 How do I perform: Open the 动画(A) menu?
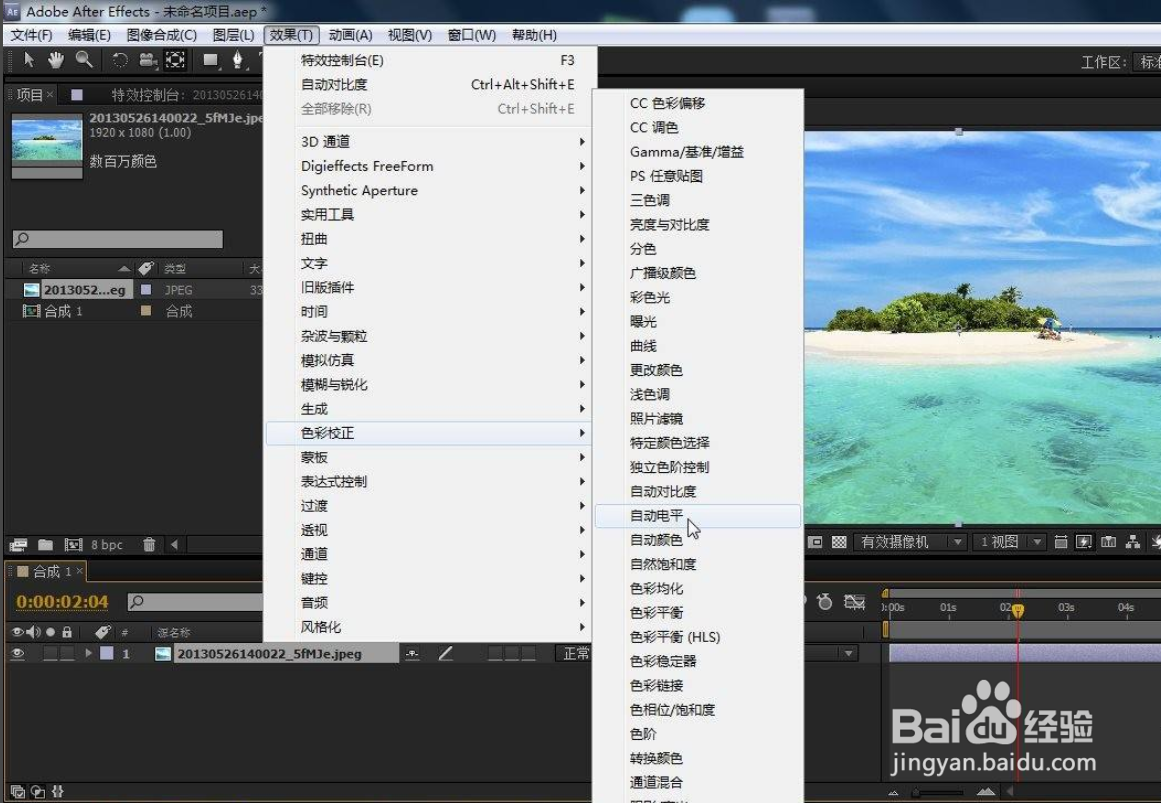[x=351, y=34]
